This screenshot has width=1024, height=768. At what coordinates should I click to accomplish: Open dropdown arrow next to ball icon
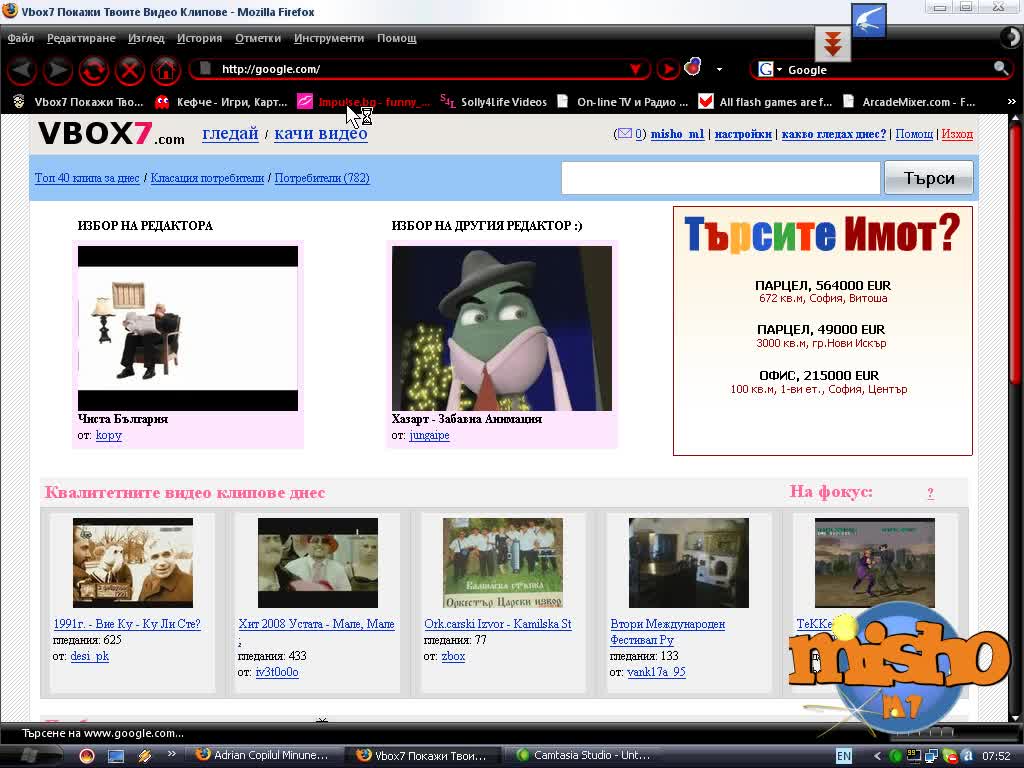point(719,69)
